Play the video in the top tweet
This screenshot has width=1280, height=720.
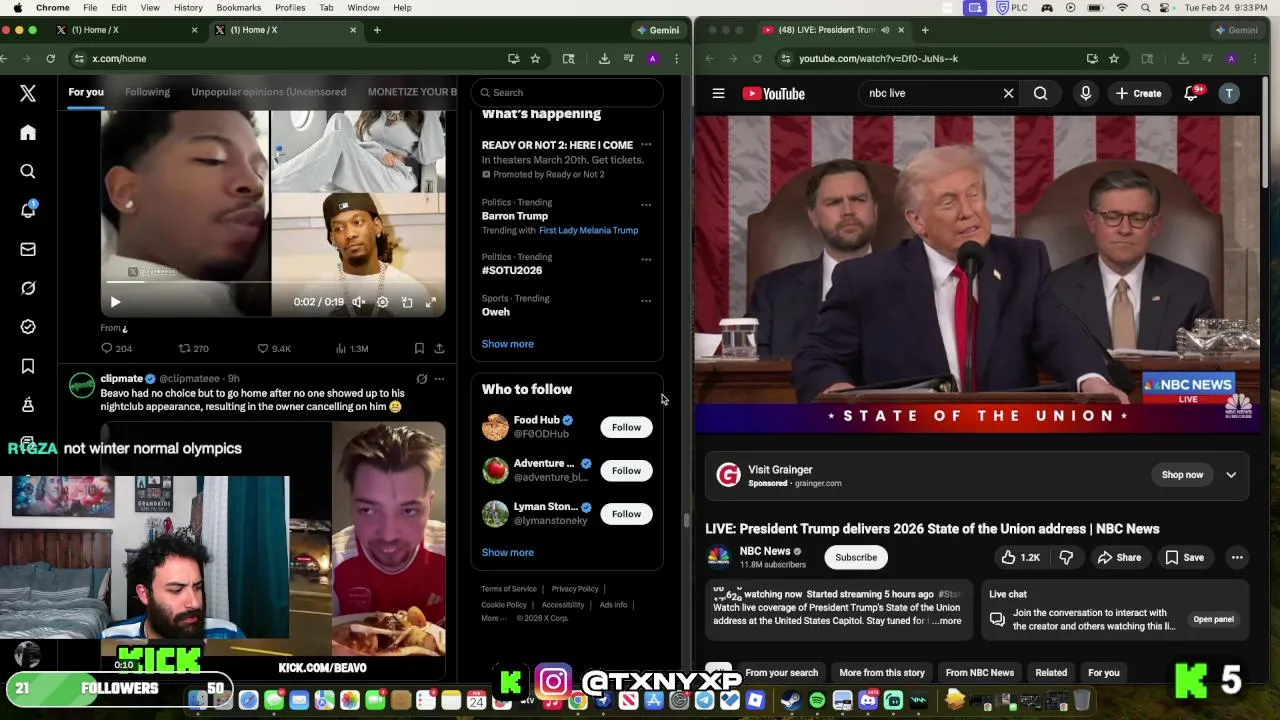click(115, 302)
